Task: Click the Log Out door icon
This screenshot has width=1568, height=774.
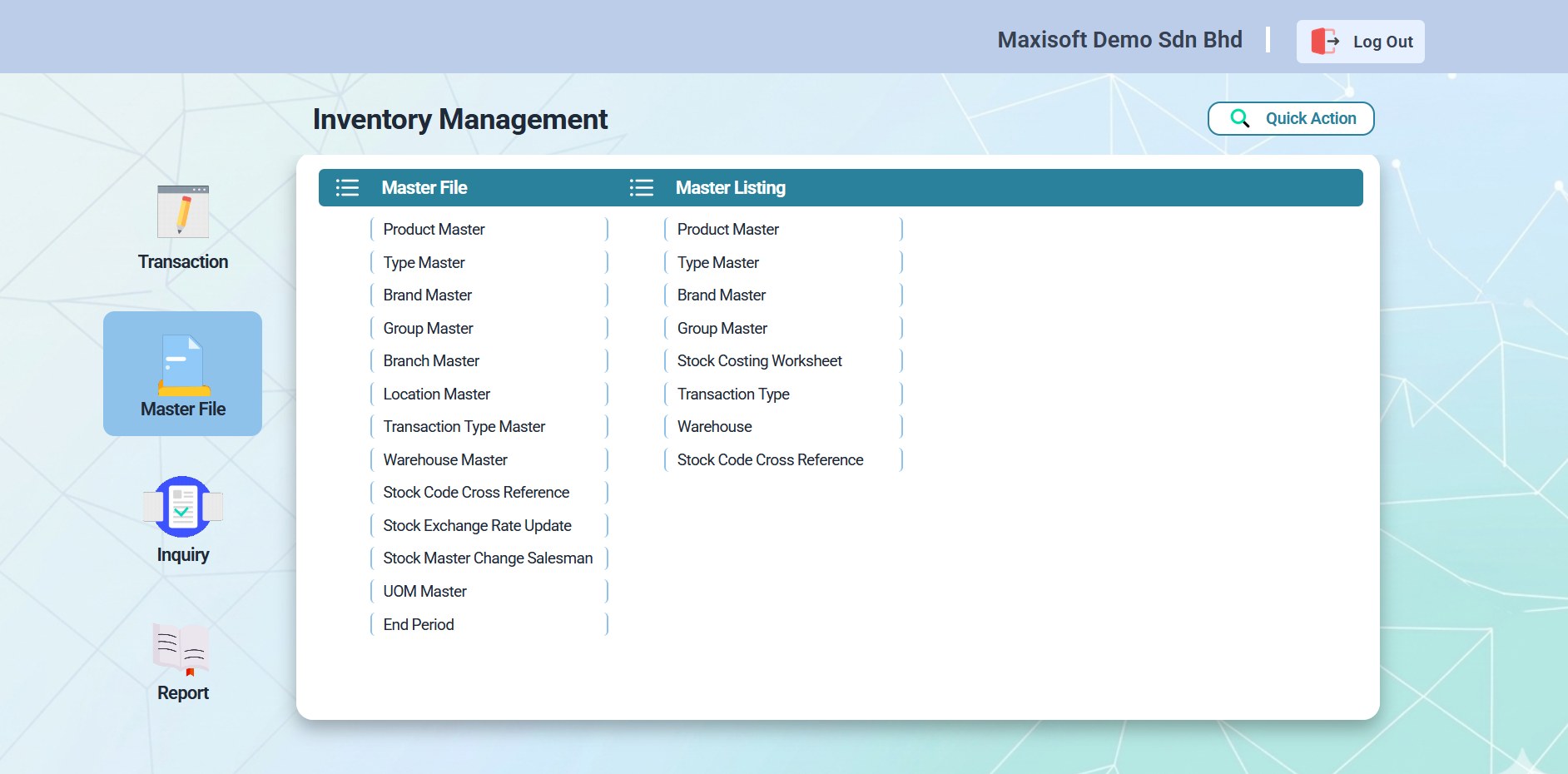Action: point(1325,41)
